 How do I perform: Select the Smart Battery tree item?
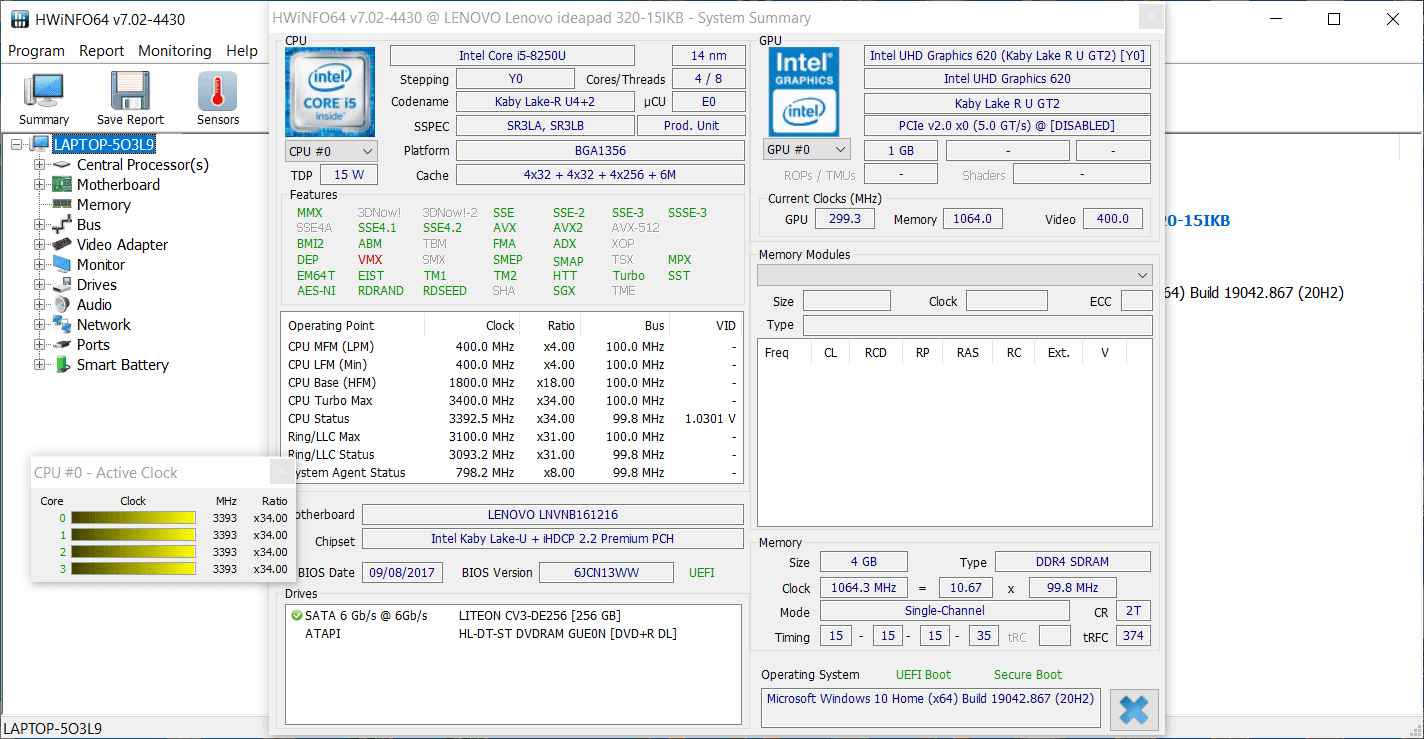pyautogui.click(x=122, y=365)
